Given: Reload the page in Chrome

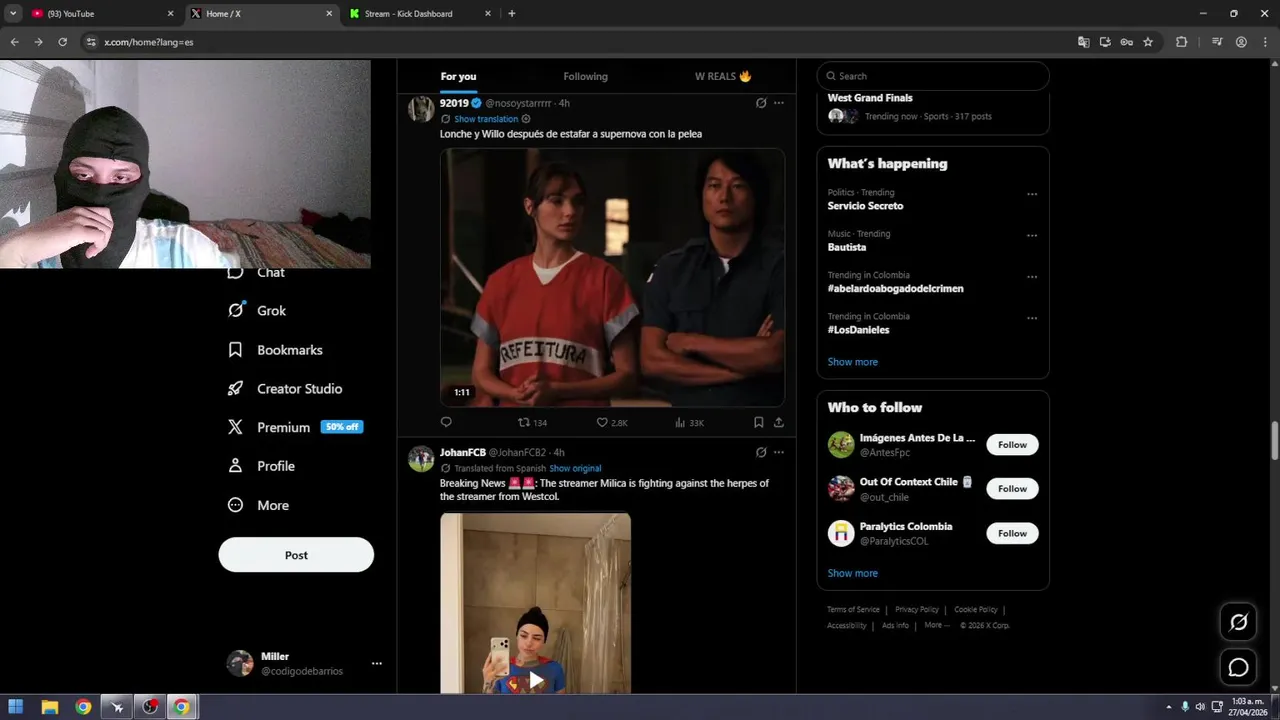Looking at the screenshot, I should point(62,42).
